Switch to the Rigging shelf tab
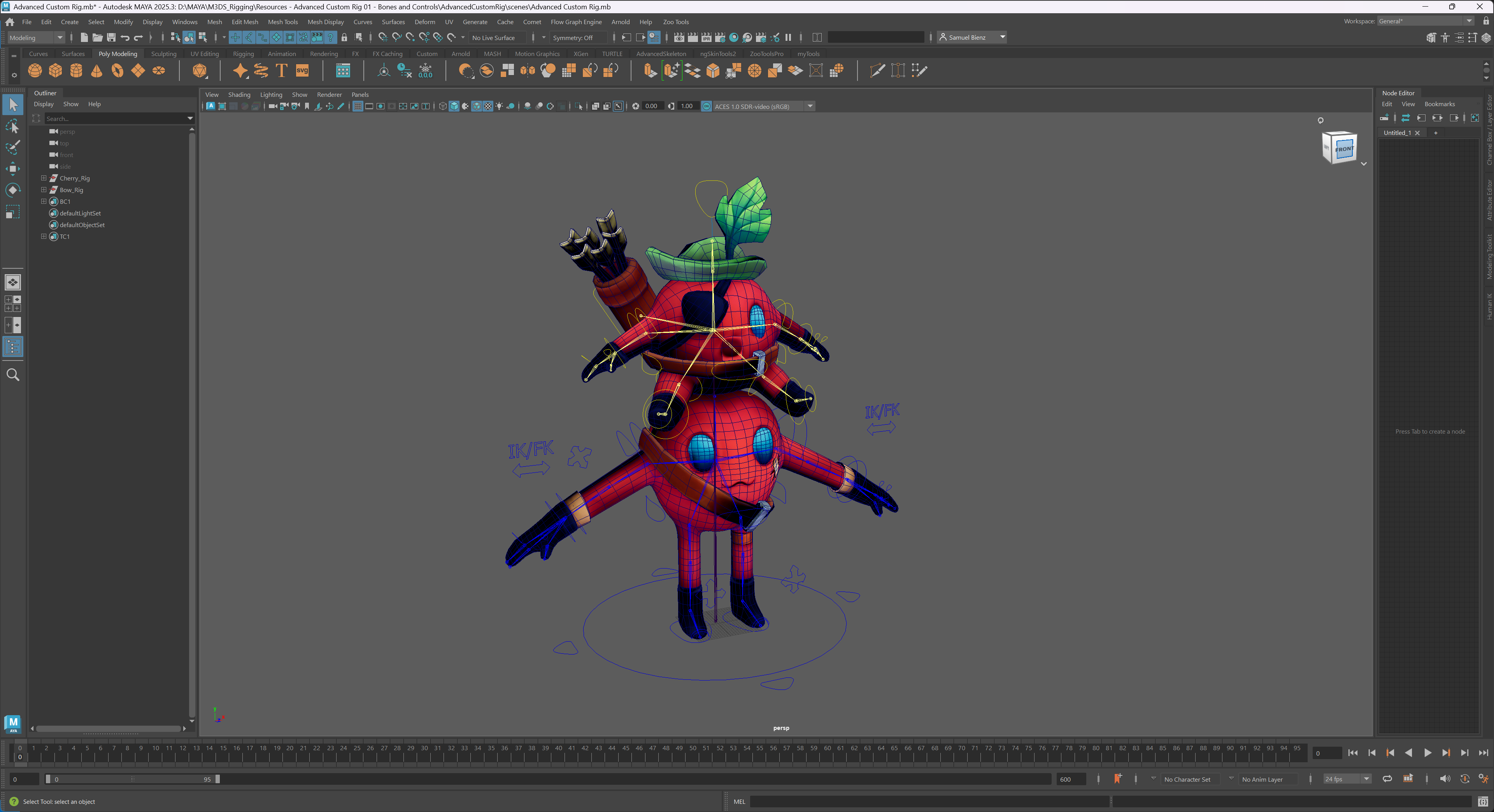 pos(243,54)
